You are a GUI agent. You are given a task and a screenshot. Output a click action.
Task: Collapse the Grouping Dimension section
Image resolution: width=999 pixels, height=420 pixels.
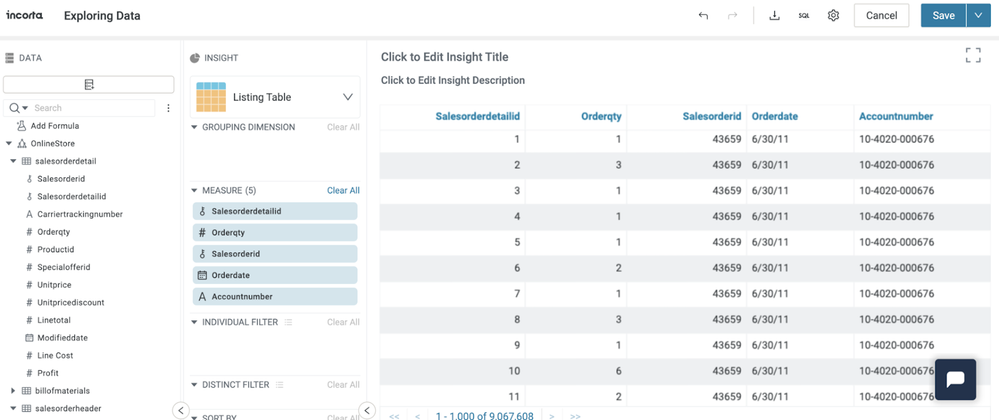coord(195,128)
